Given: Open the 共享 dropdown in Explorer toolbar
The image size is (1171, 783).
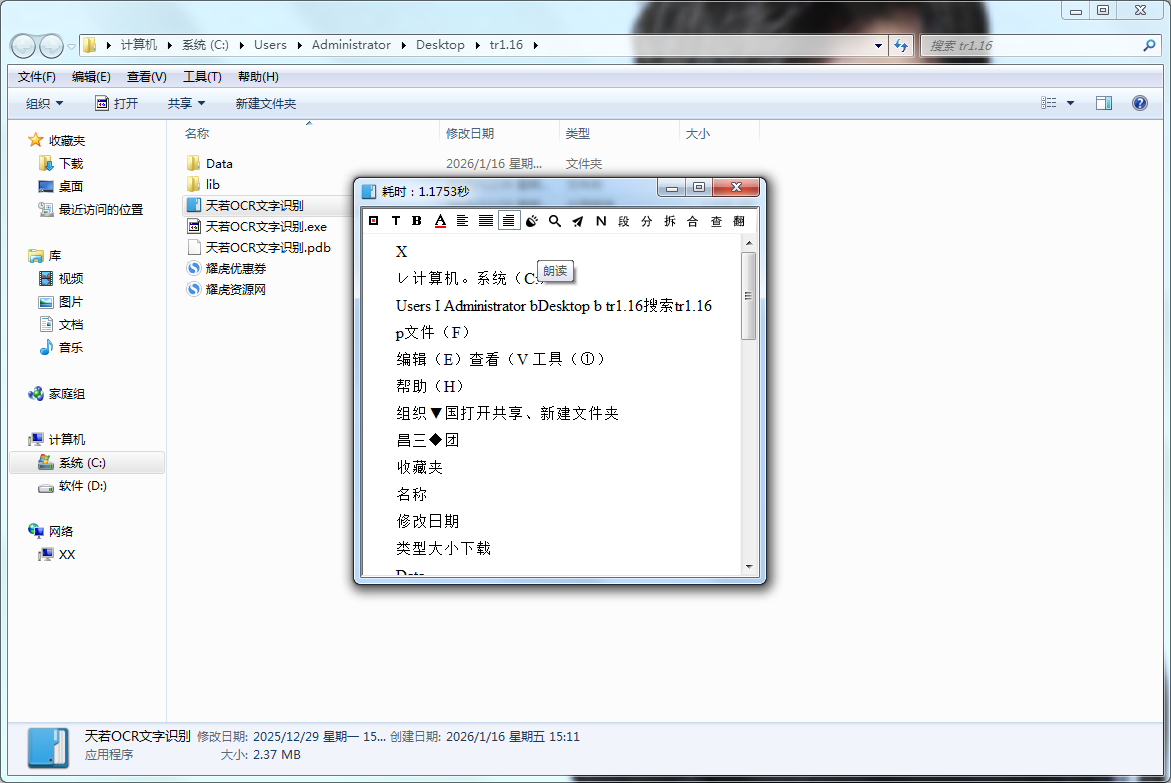Looking at the screenshot, I should (186, 103).
